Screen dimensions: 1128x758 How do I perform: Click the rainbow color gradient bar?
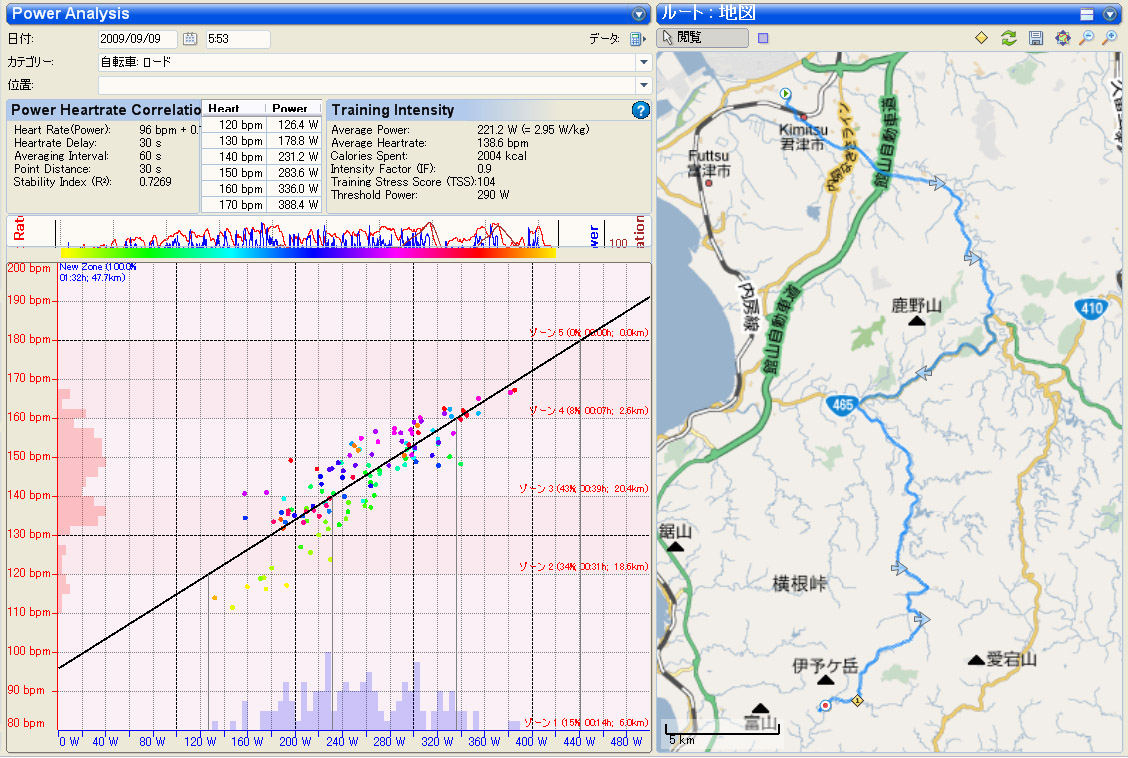pyautogui.click(x=308, y=253)
